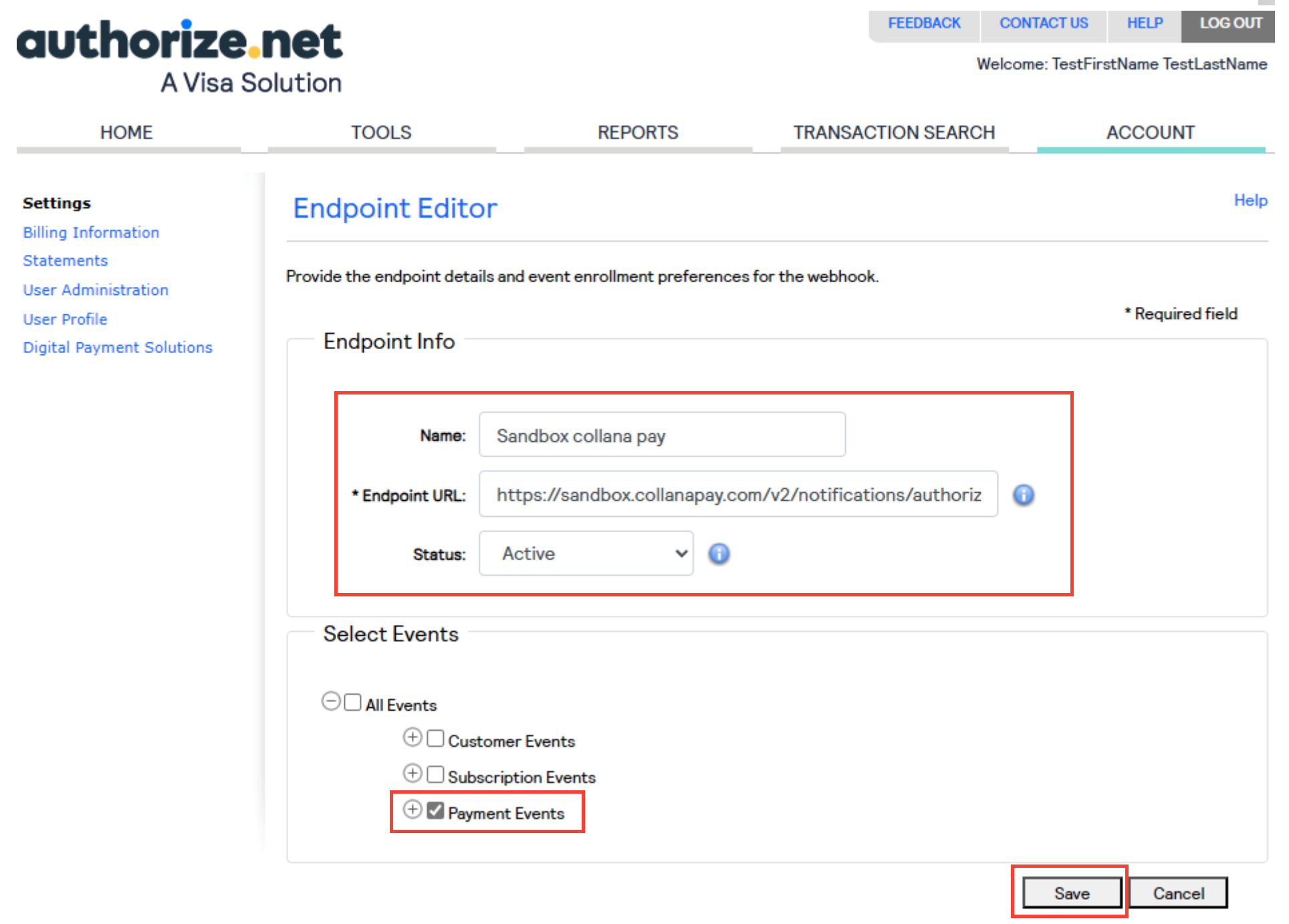Save the endpoint configuration
This screenshot has height=924, width=1289.
pos(1072,893)
